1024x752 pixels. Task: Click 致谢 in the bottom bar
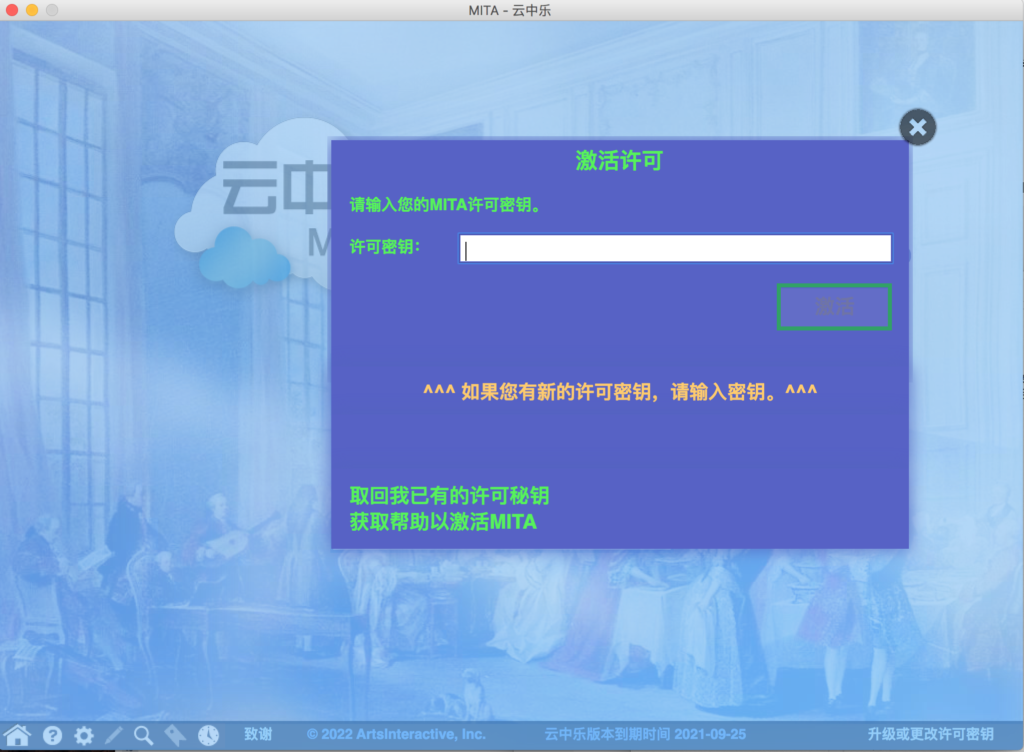(x=258, y=735)
